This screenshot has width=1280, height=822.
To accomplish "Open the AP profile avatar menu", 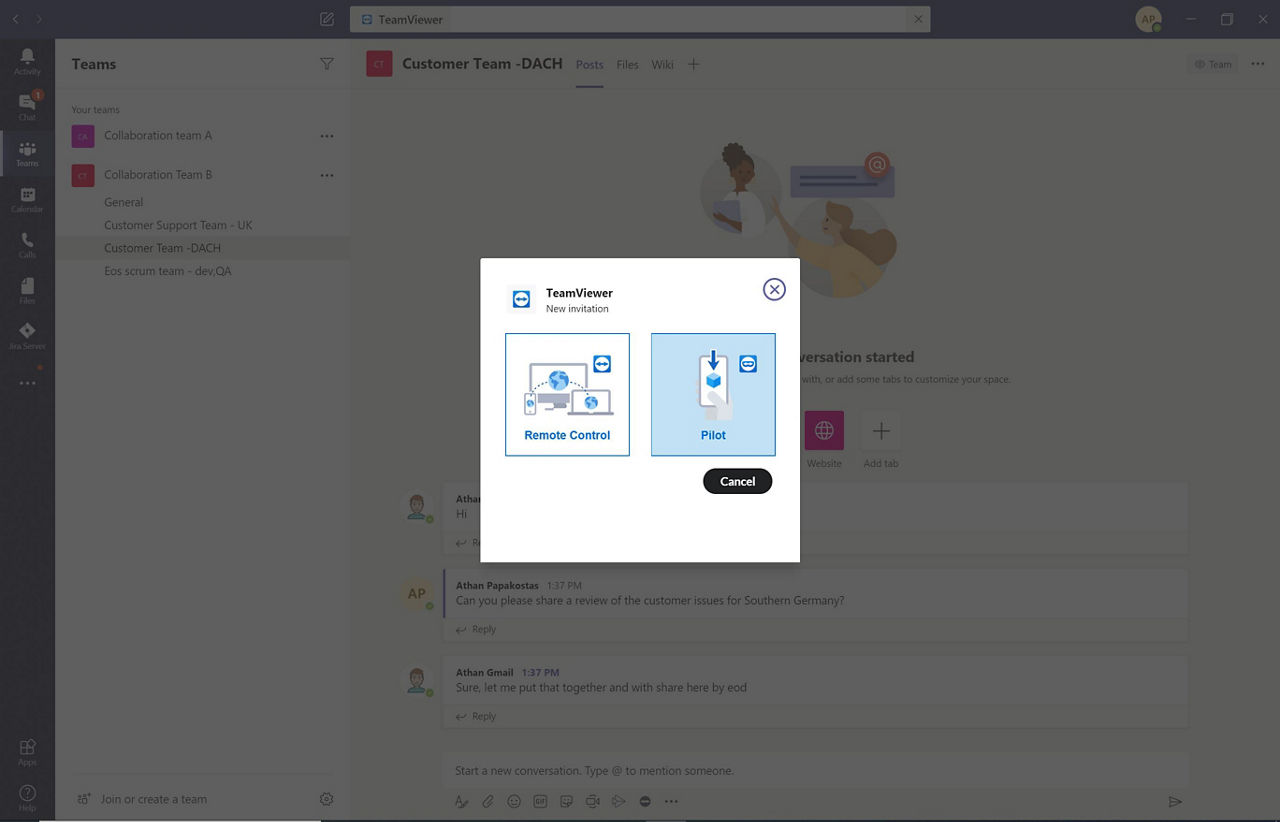I will [1148, 19].
